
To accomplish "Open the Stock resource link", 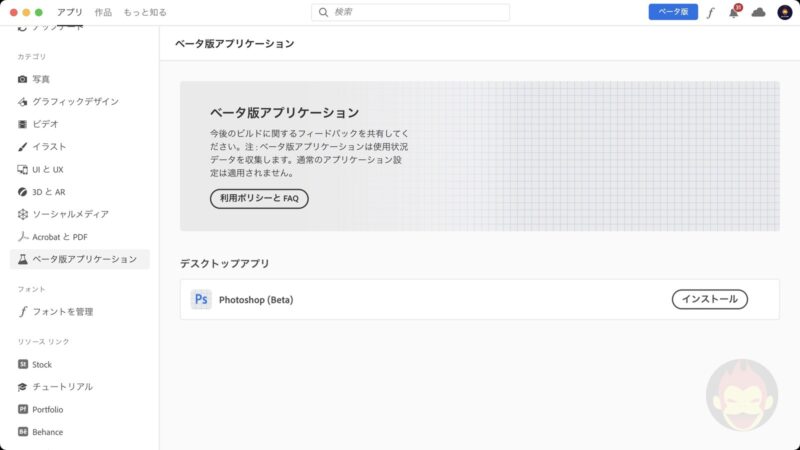I will click(x=42, y=364).
